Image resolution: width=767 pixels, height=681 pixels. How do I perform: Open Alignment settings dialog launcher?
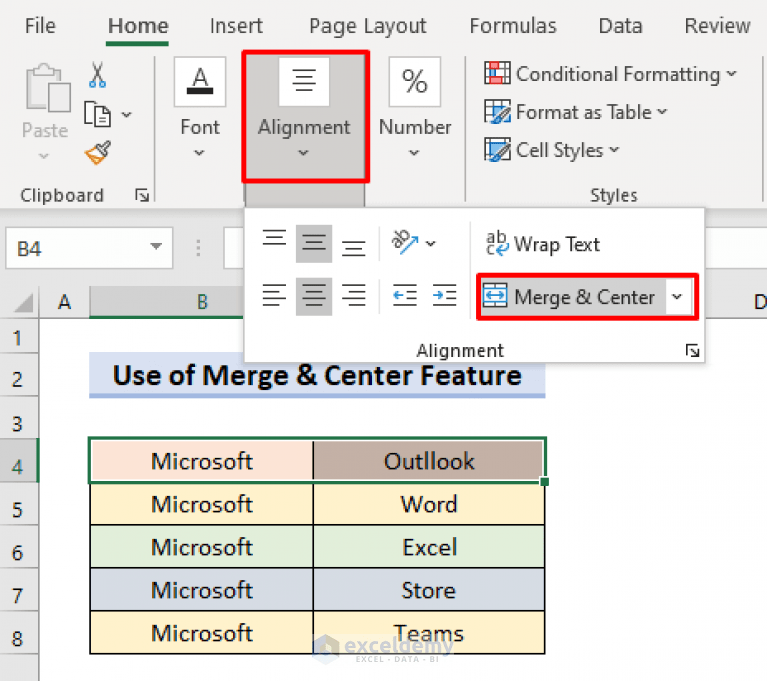click(x=692, y=351)
